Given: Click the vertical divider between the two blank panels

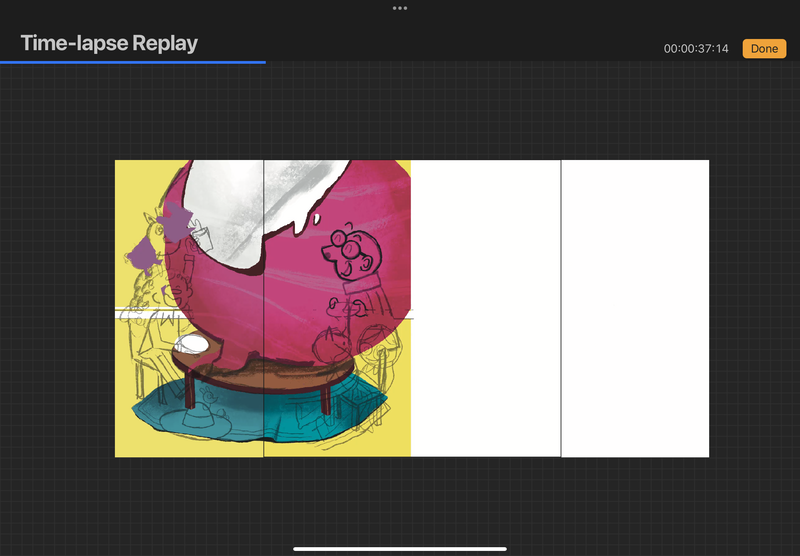Looking at the screenshot, I should (x=561, y=308).
